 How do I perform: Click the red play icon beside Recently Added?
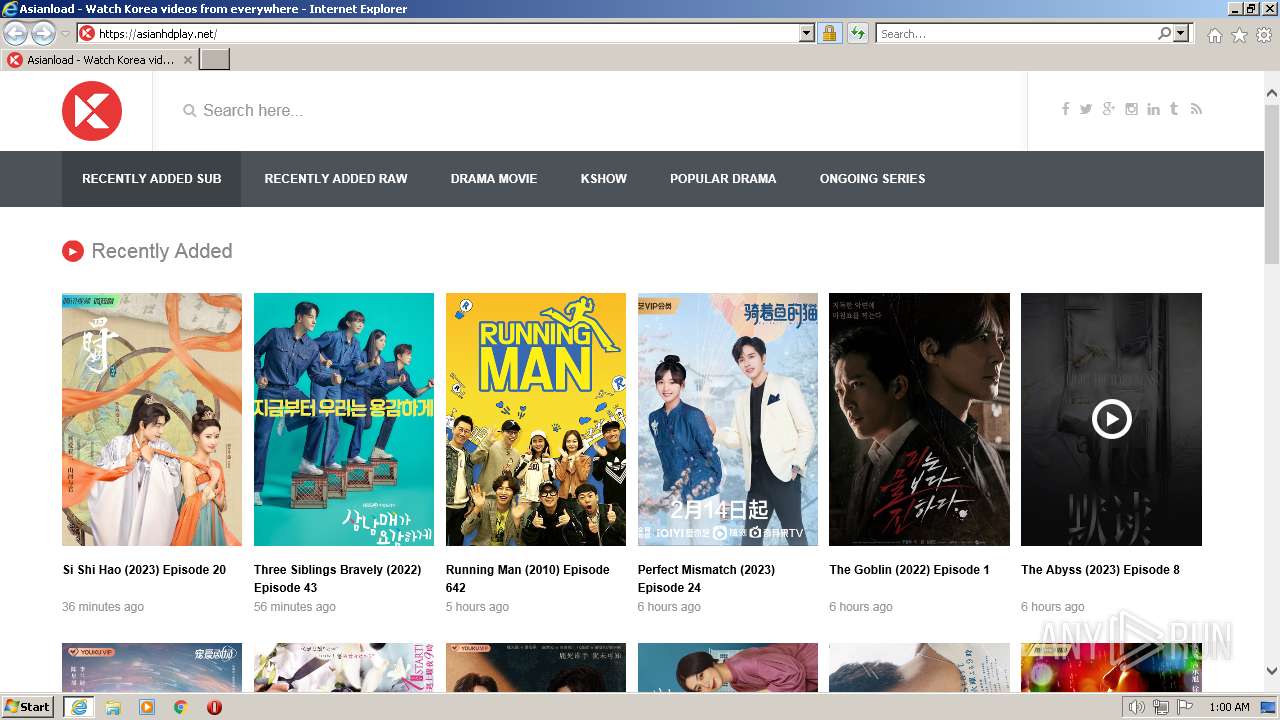pos(73,251)
